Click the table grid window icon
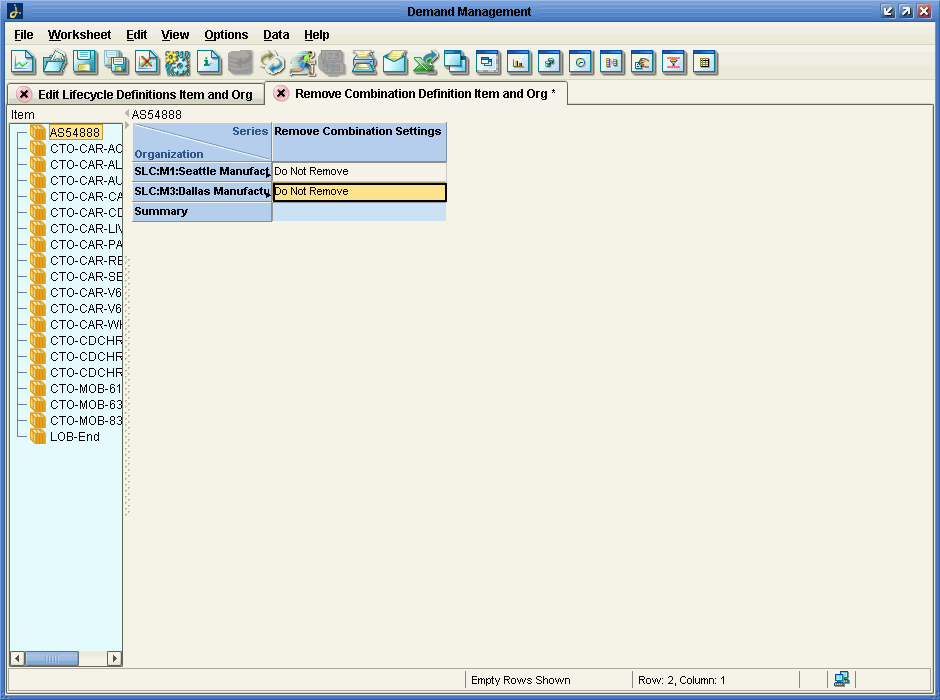This screenshot has height=700, width=940. pyautogui.click(x=704, y=62)
